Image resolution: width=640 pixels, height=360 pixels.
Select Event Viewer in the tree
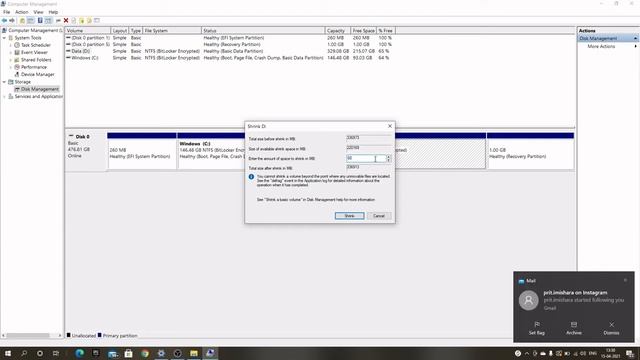pyautogui.click(x=34, y=52)
